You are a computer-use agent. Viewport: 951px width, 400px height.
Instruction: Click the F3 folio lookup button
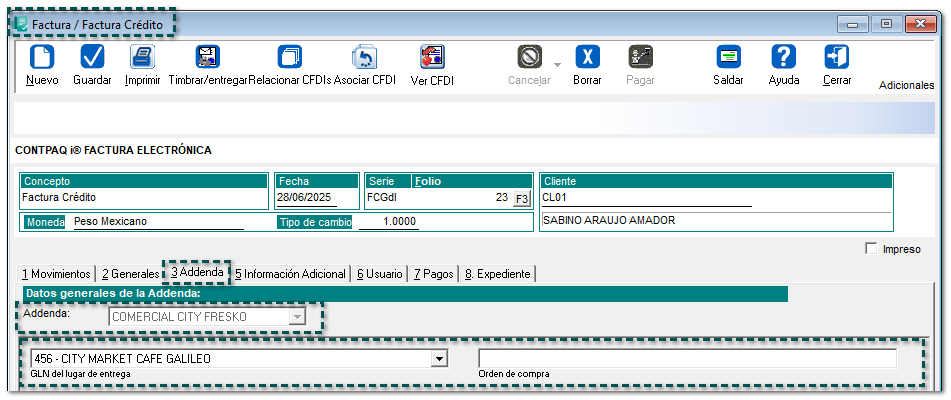click(x=521, y=198)
